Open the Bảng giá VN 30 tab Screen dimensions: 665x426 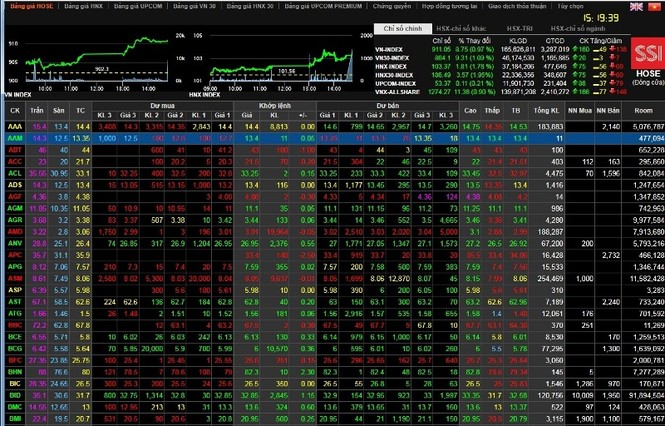point(194,6)
